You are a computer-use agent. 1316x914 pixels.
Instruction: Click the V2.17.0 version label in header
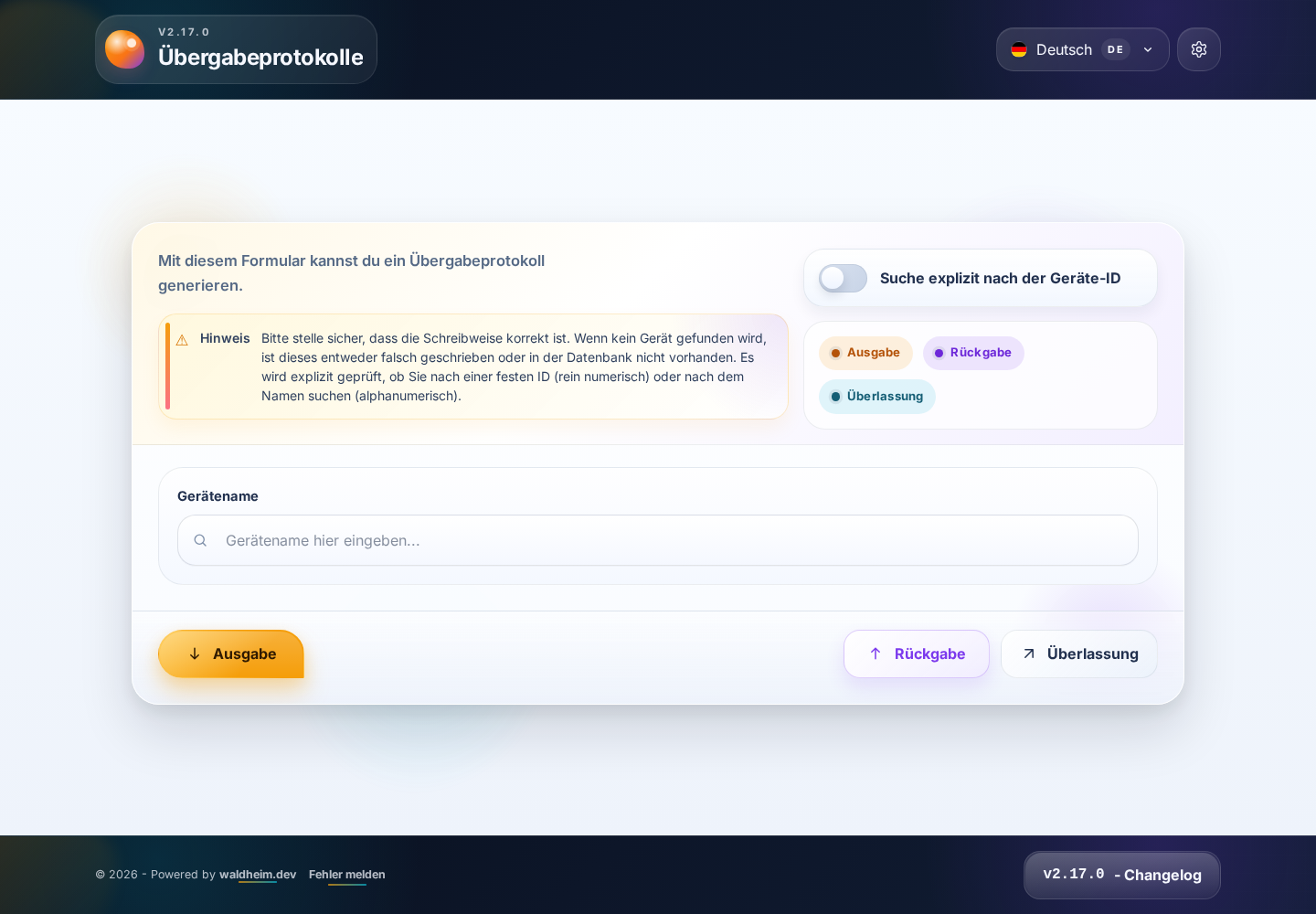pyautogui.click(x=184, y=32)
